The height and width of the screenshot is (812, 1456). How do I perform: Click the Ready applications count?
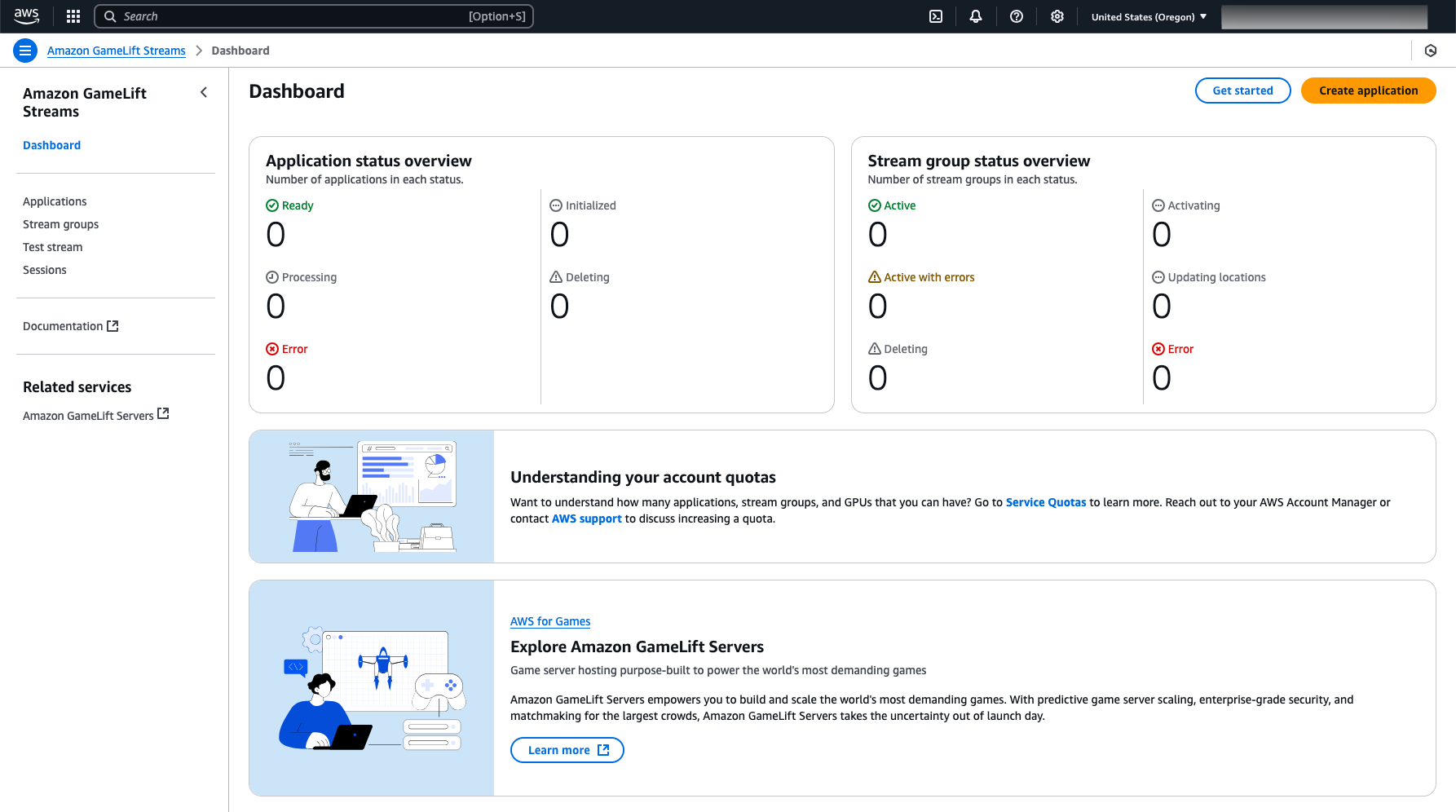(x=276, y=235)
